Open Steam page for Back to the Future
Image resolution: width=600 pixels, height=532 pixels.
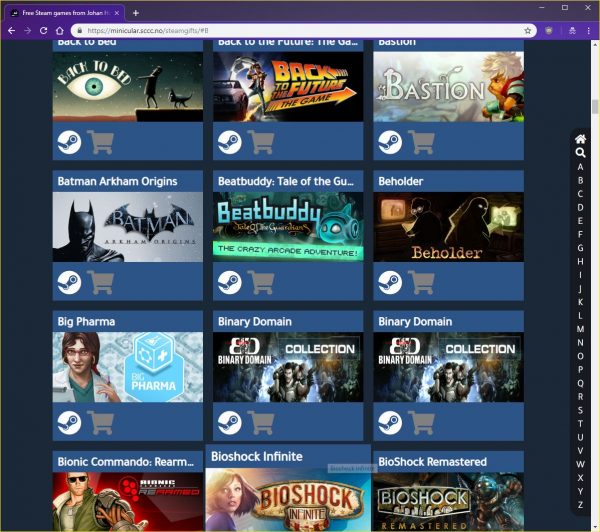click(x=230, y=142)
